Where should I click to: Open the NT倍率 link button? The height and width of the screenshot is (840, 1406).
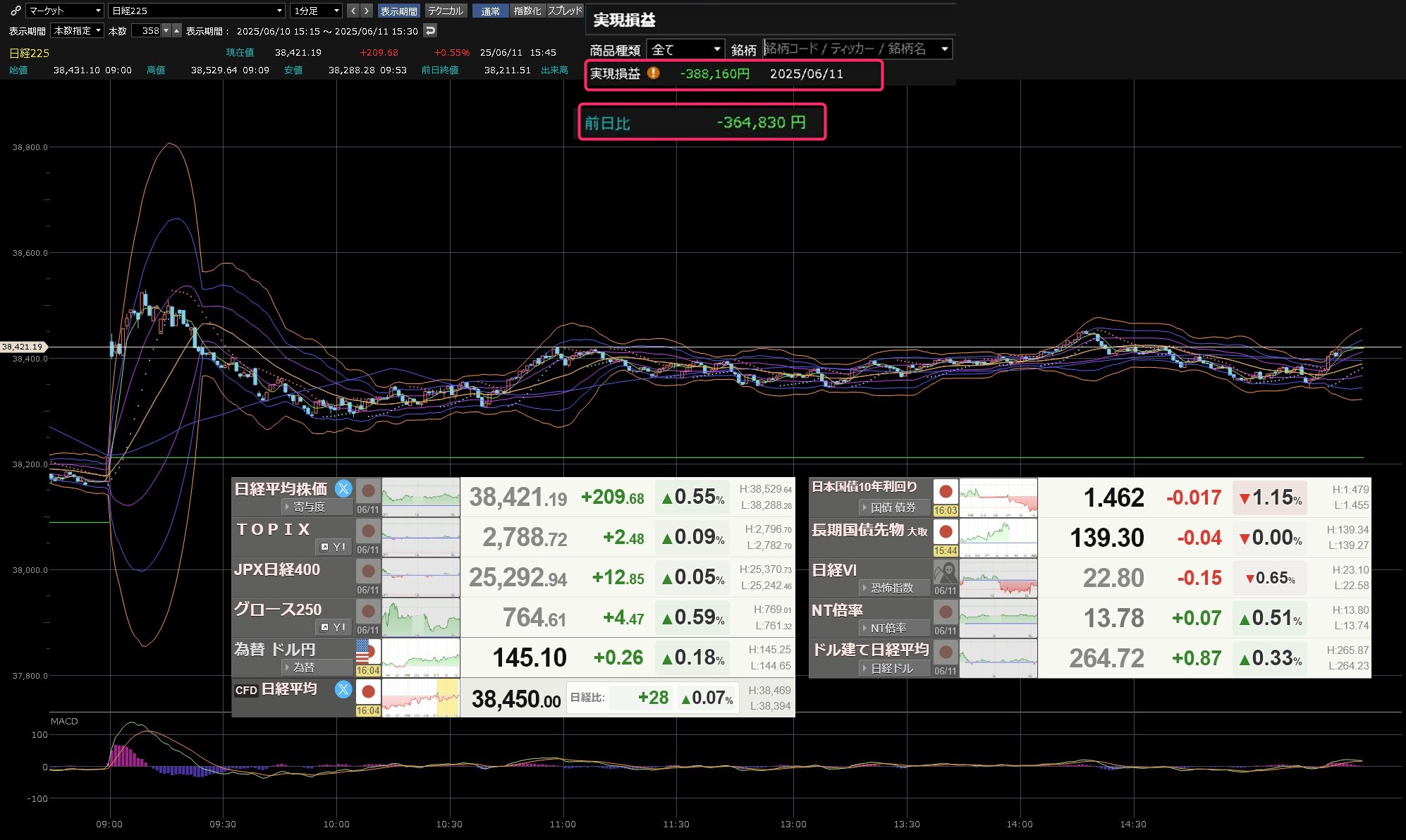[894, 627]
